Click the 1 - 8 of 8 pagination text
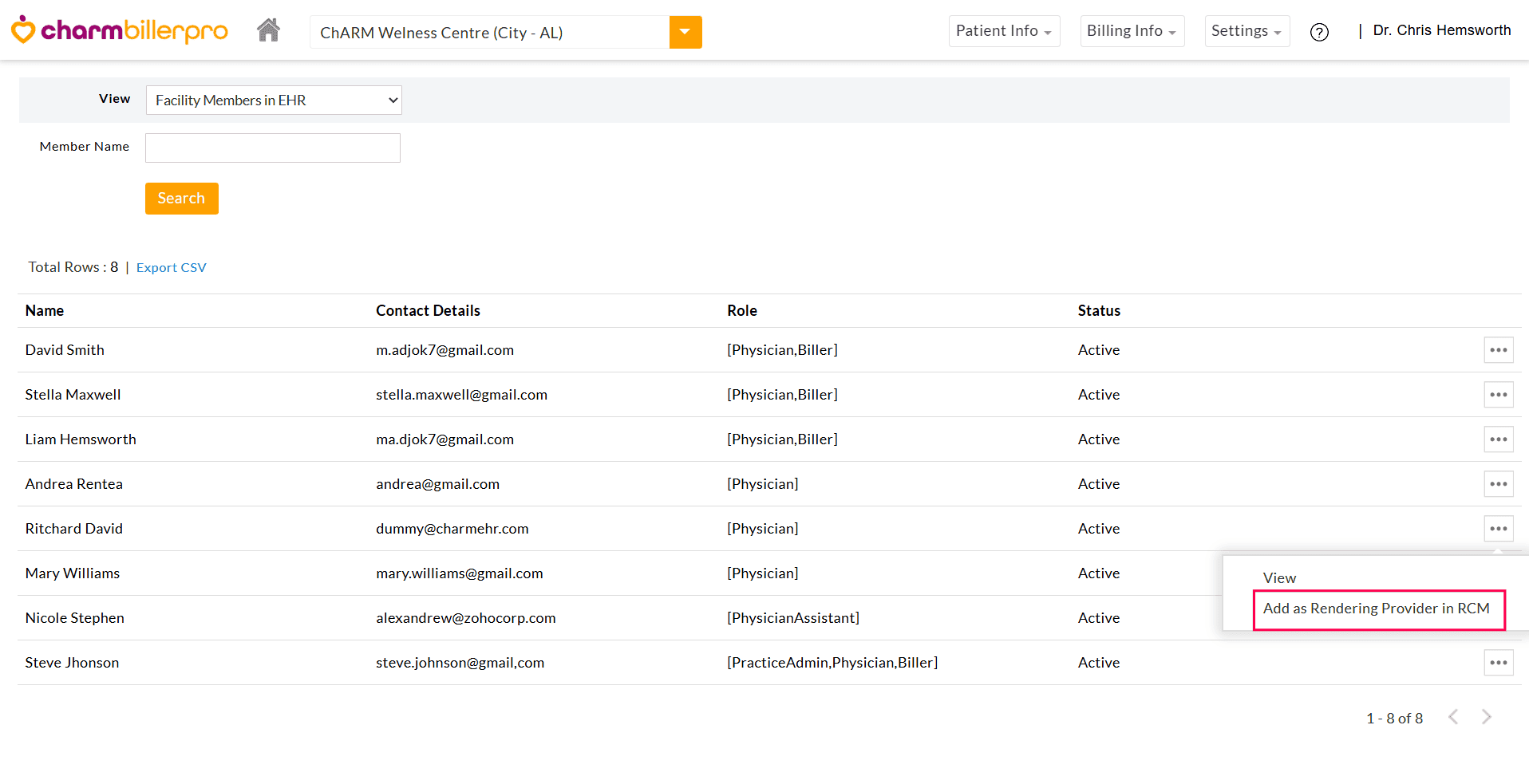Viewport: 1529px width, 784px height. (x=1394, y=719)
